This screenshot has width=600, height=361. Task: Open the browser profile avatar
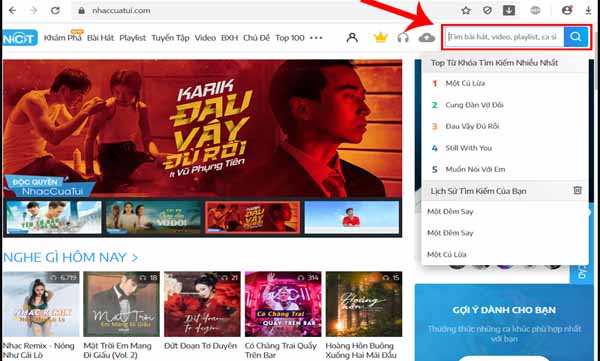[x=567, y=10]
